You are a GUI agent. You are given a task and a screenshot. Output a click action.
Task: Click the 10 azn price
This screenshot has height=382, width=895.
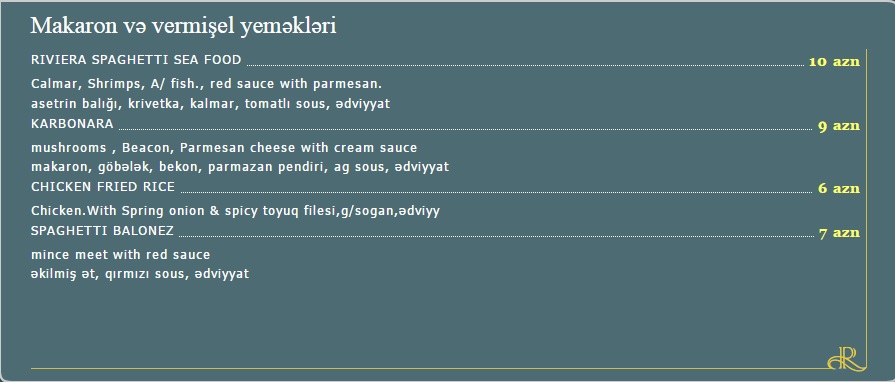pyautogui.click(x=834, y=62)
